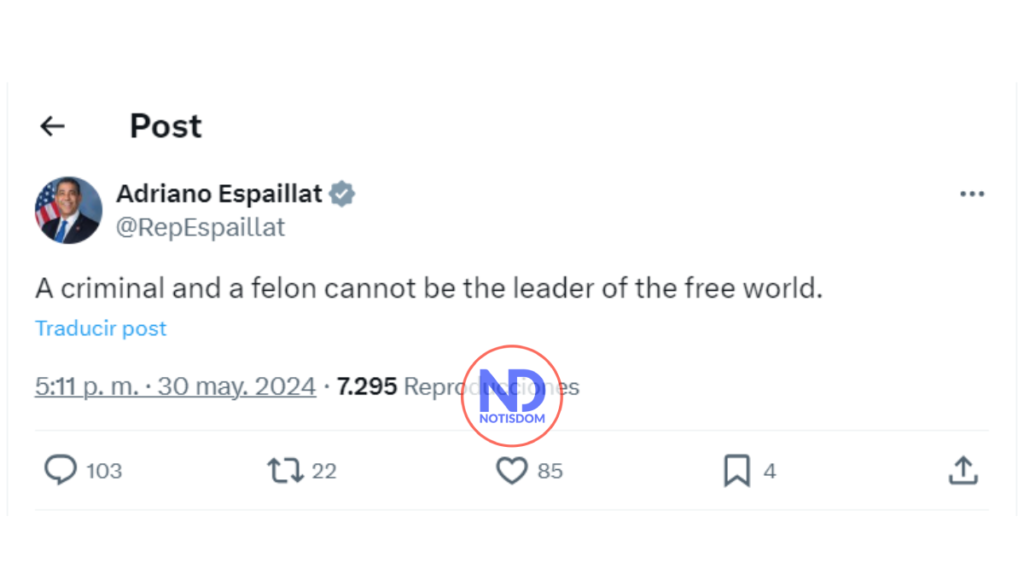Click the Traducir post link
This screenshot has height=580, width=1024.
point(100,328)
